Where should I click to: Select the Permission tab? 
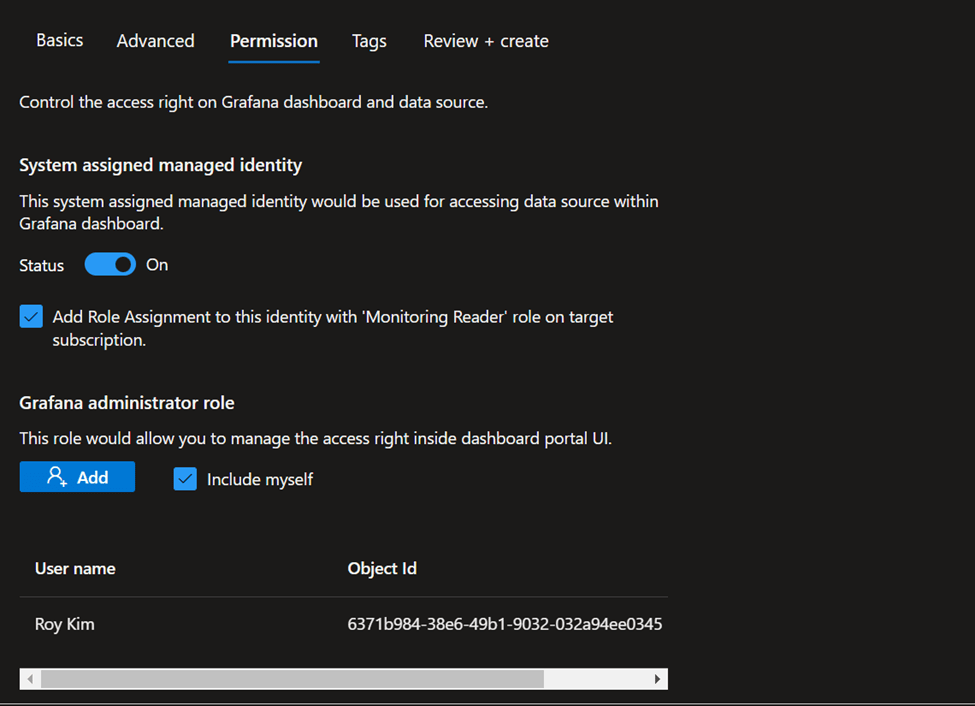coord(273,41)
